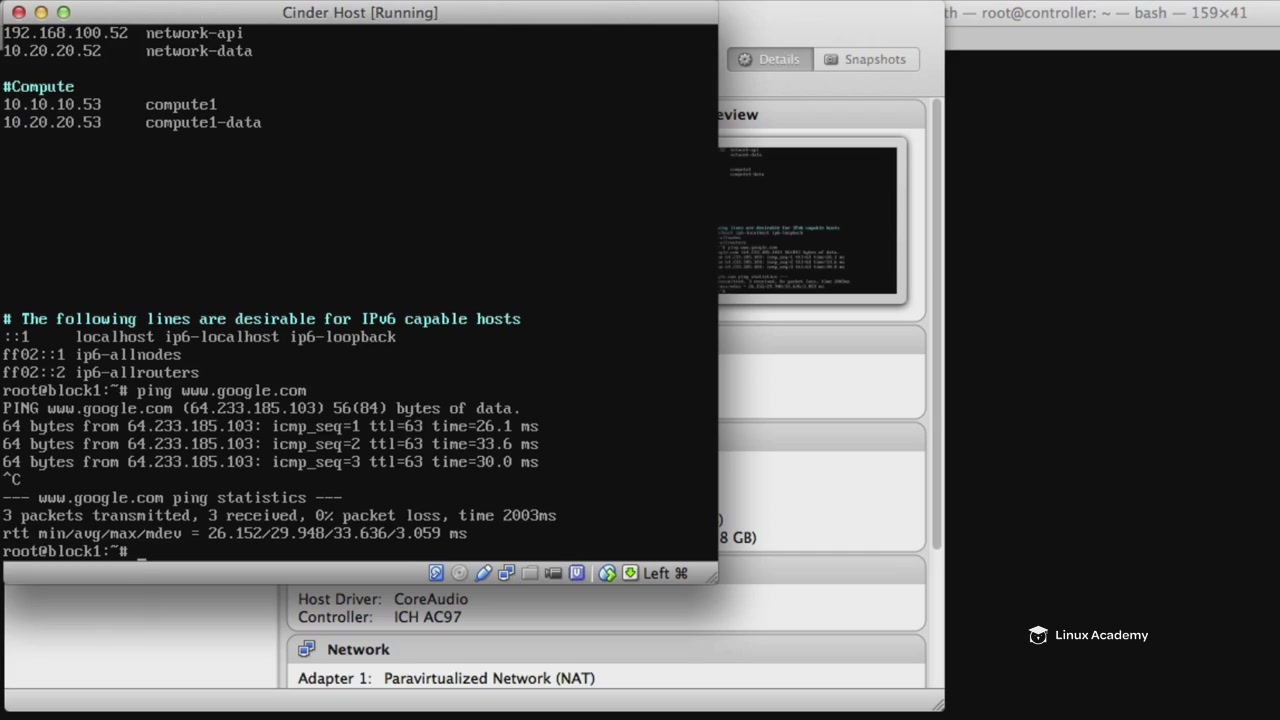Click the icmp_seq=2 ping reply line

tap(270, 444)
